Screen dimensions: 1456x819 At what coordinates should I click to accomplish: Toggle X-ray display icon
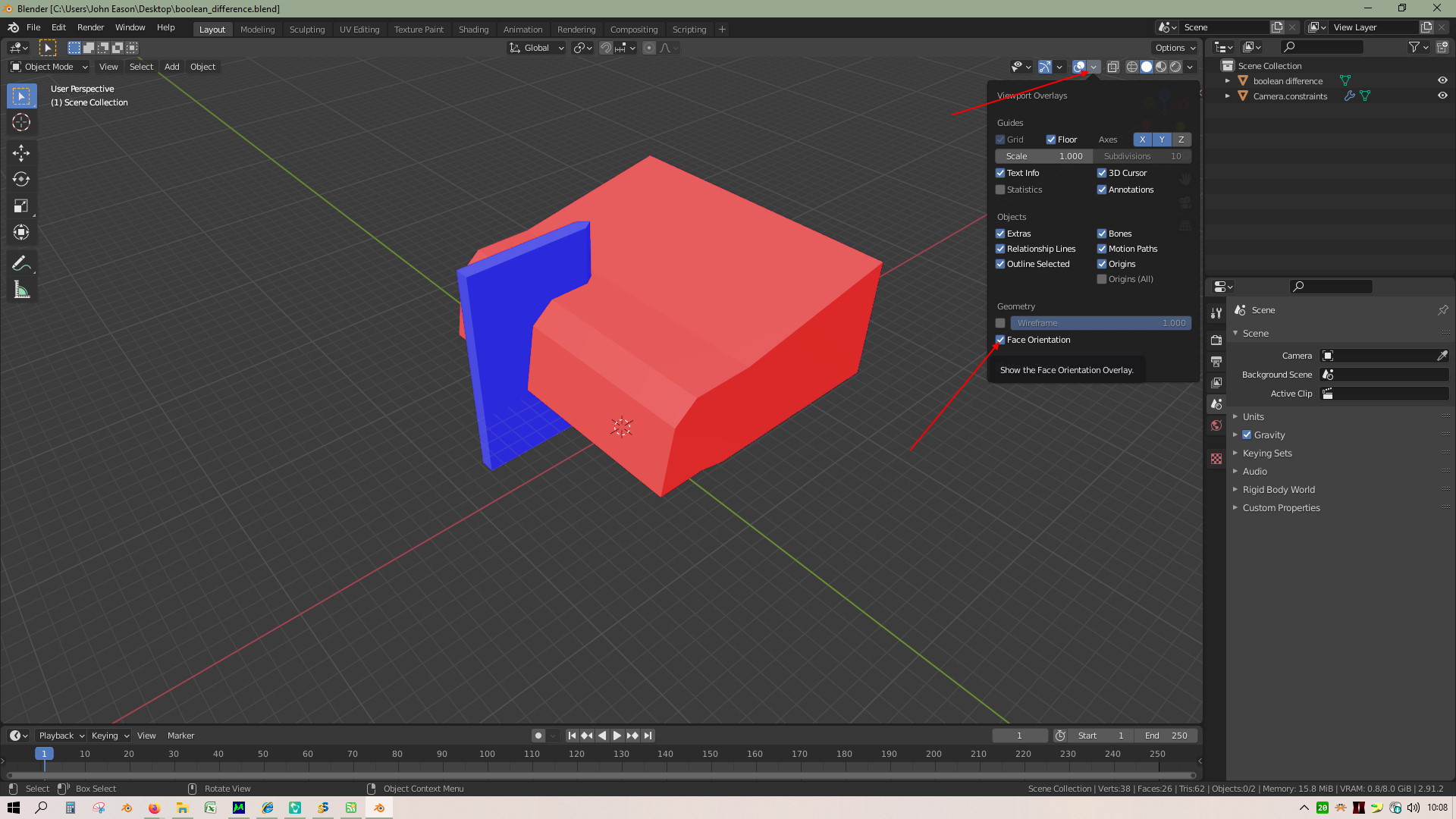pos(1112,67)
